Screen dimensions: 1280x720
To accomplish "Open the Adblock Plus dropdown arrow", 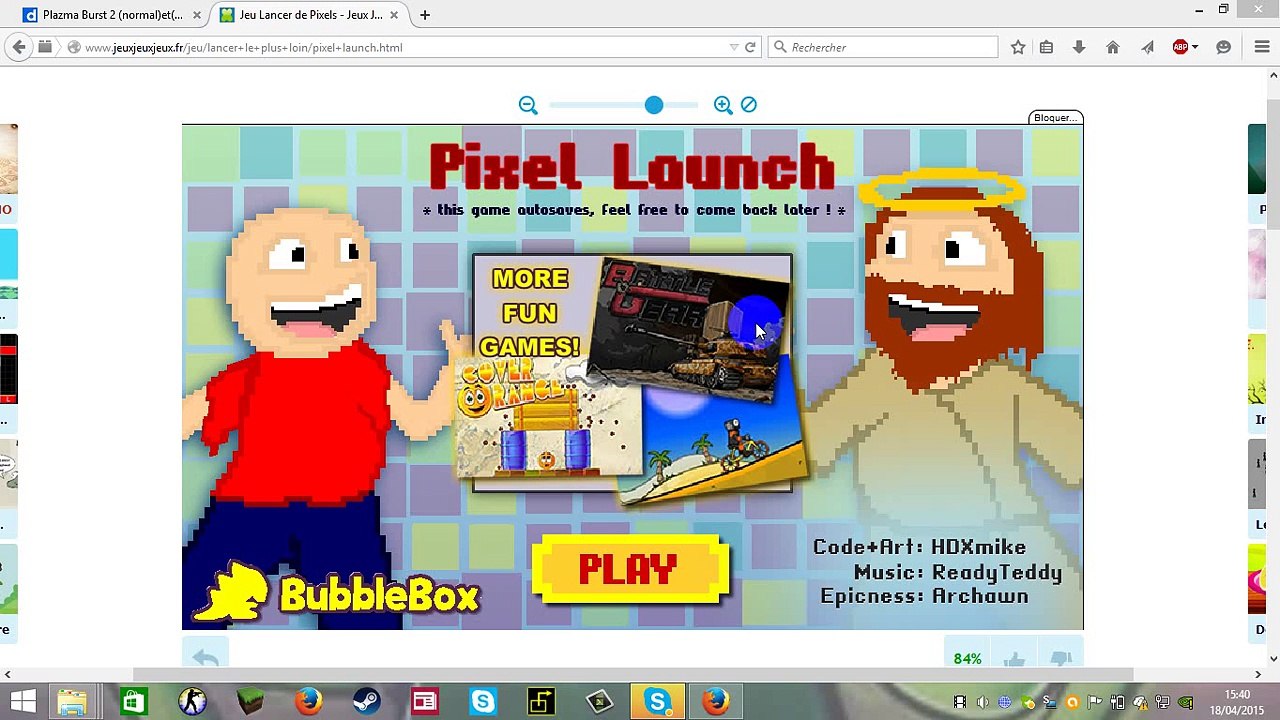I will click(x=1195, y=47).
